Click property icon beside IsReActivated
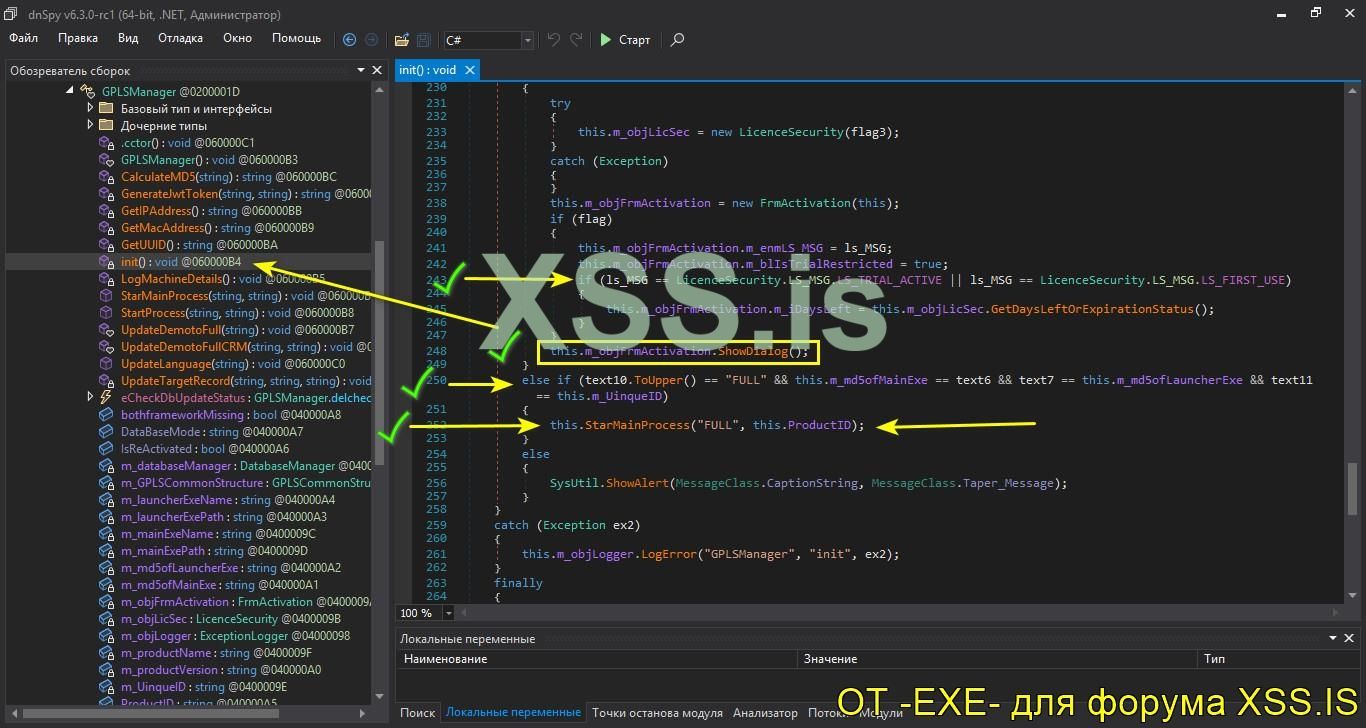Viewport: 1366px width, 728px height. click(x=106, y=449)
